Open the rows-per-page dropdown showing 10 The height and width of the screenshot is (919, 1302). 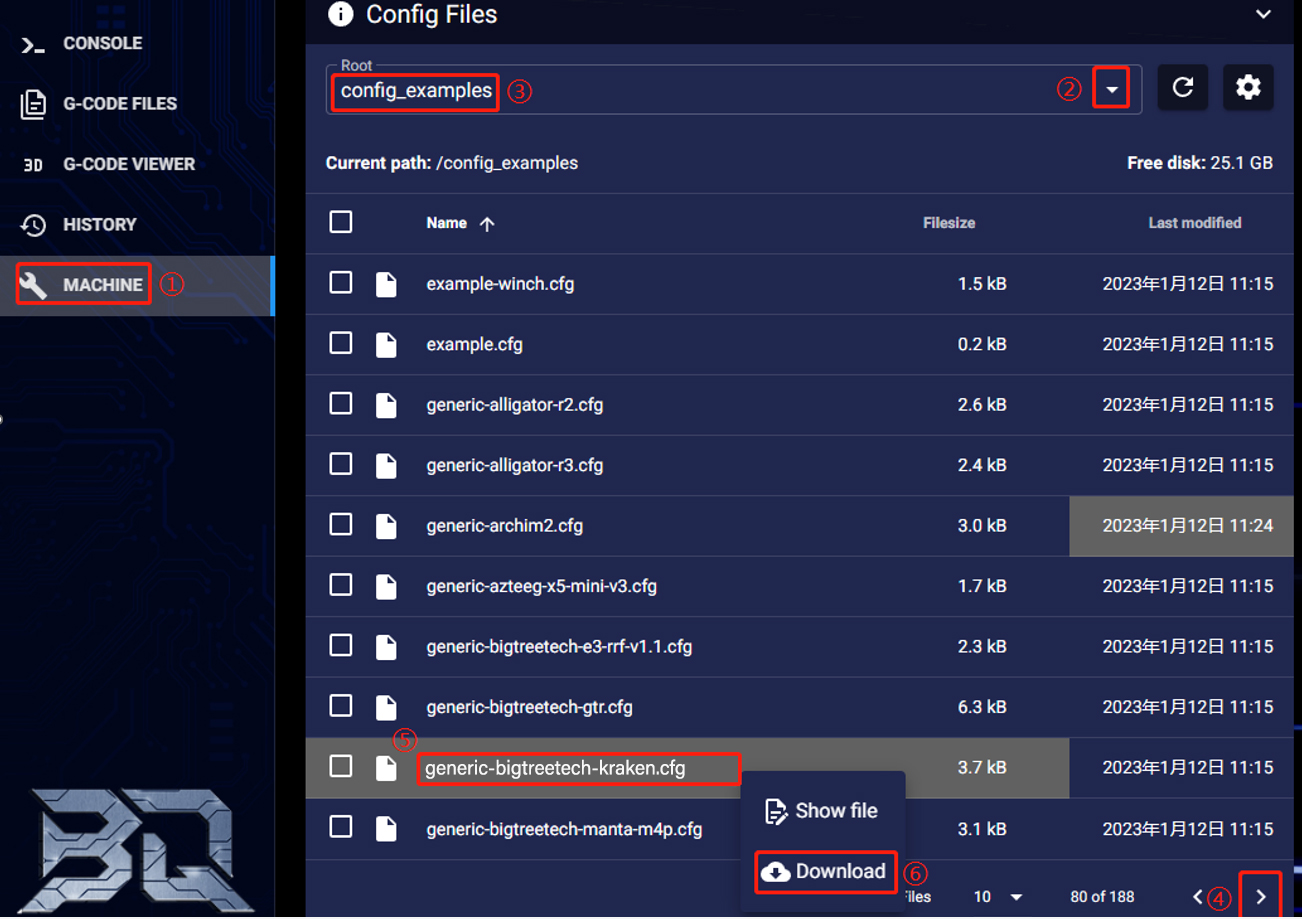click(998, 897)
